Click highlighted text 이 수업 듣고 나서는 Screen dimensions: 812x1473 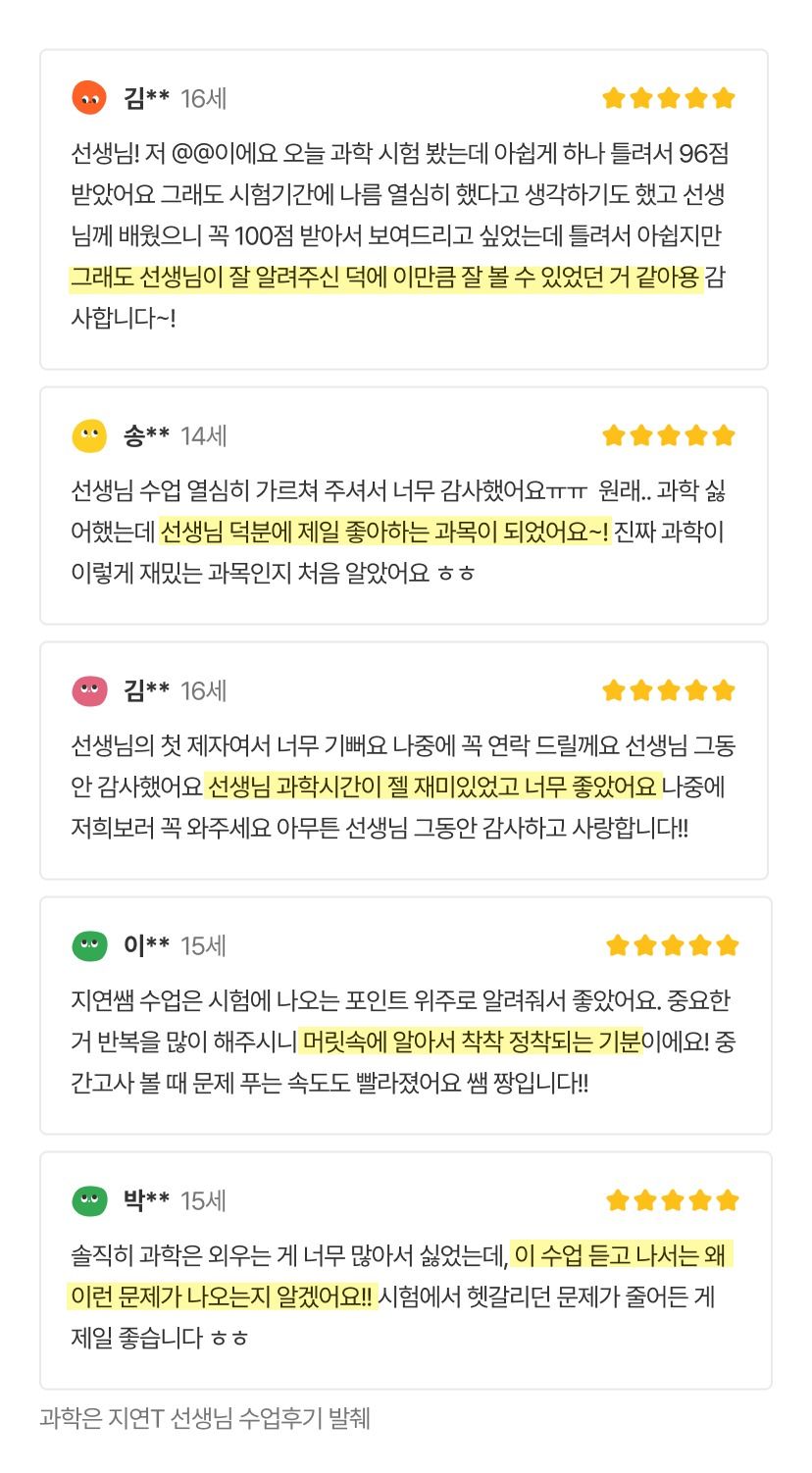(621, 1255)
